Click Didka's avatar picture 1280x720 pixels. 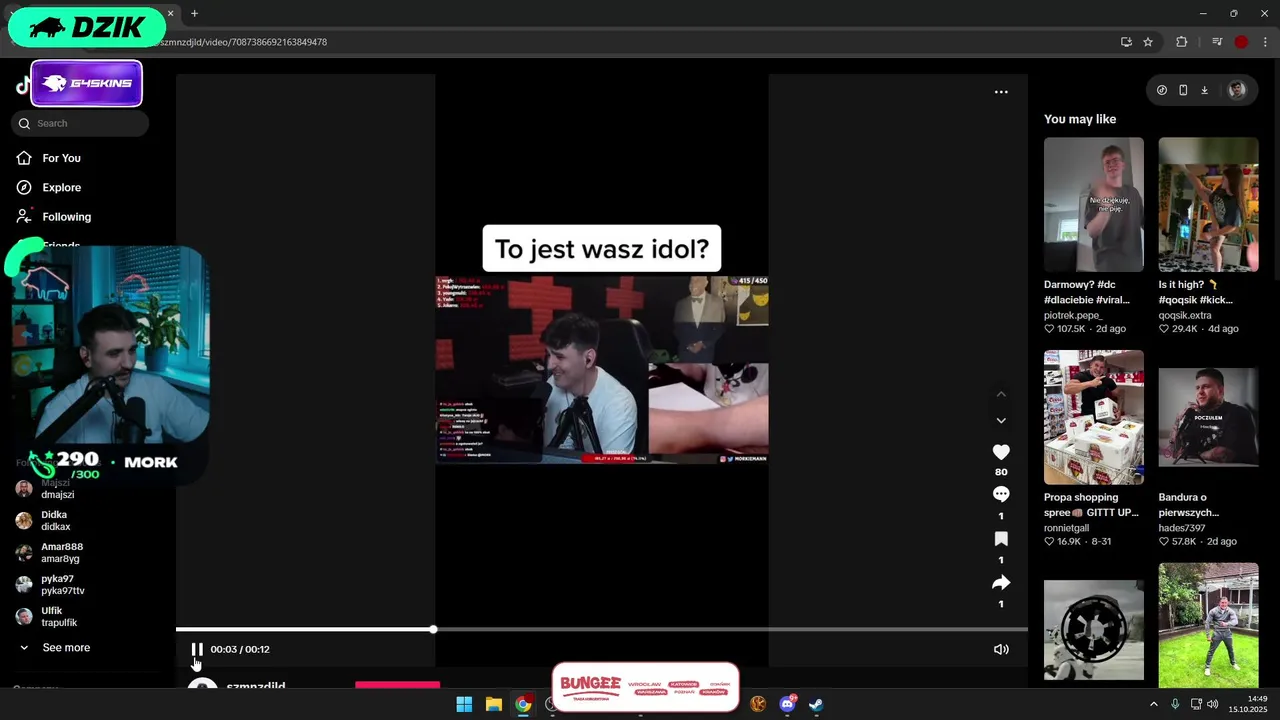click(x=24, y=521)
